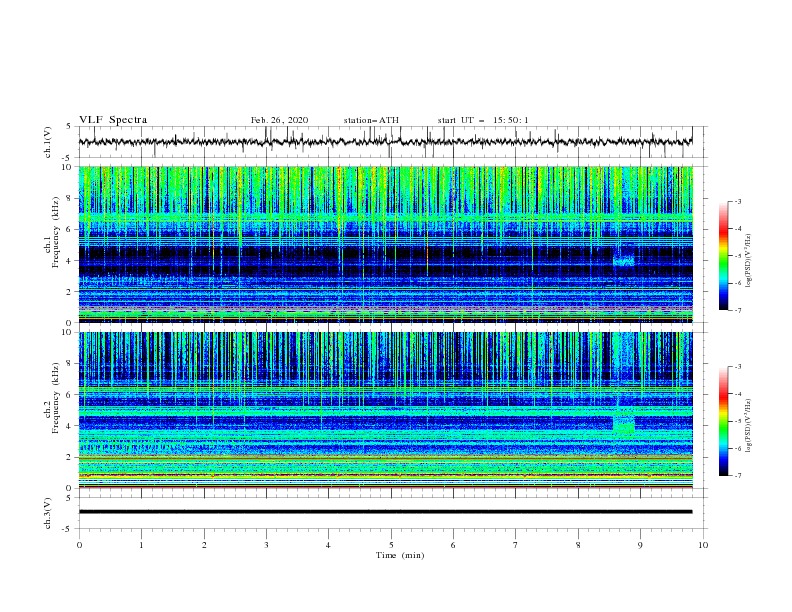Click the "-5" tick on ch.3(V) axis
Screen dimensions: 792x612
click(68, 529)
